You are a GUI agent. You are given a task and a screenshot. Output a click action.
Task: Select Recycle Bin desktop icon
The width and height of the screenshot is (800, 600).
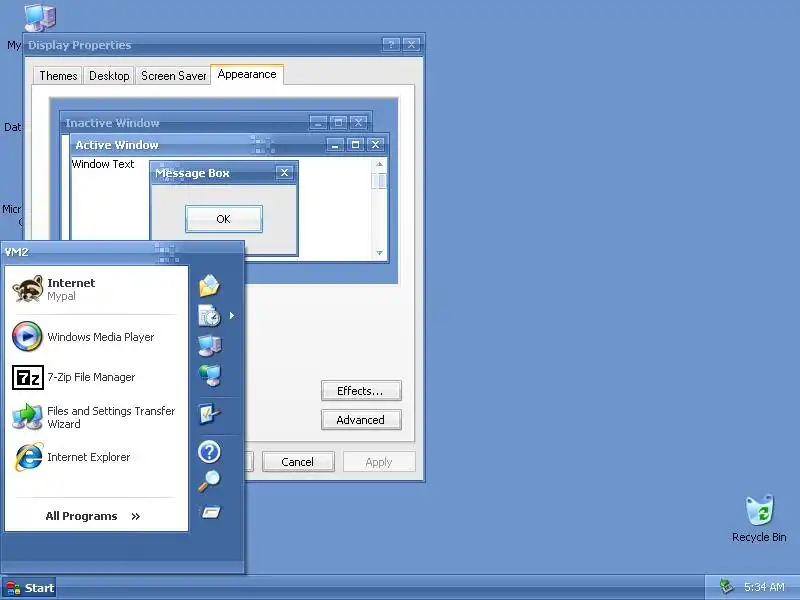click(x=759, y=518)
